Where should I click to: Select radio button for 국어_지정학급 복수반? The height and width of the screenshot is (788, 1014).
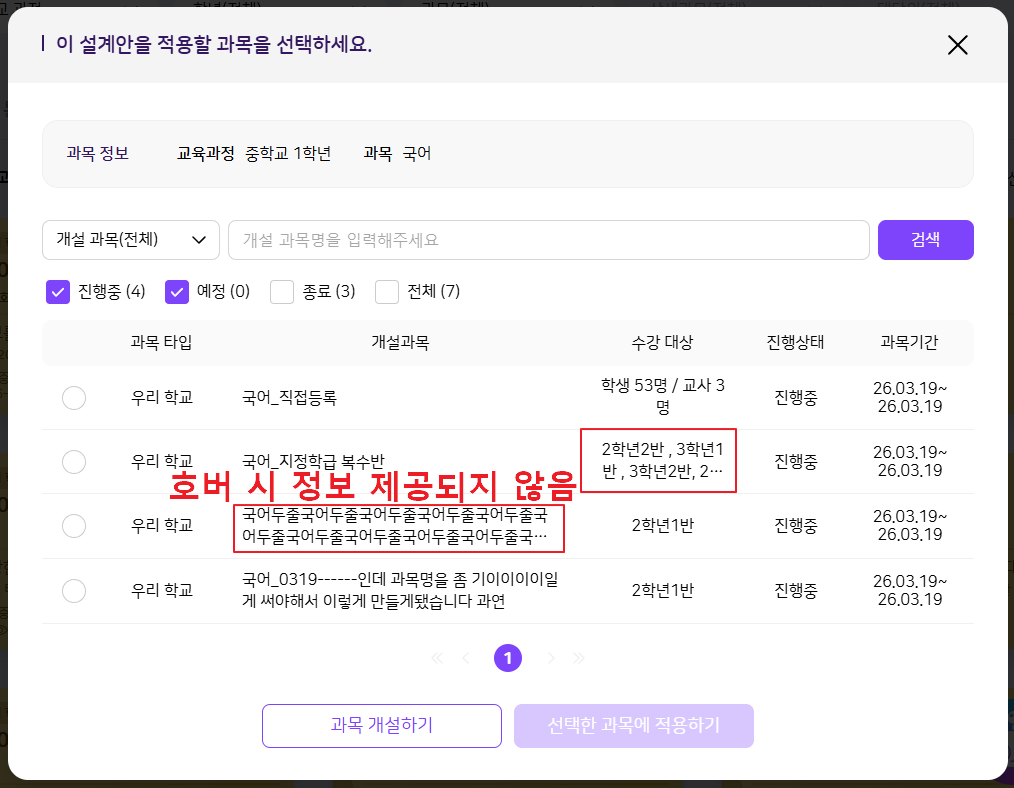point(74,462)
